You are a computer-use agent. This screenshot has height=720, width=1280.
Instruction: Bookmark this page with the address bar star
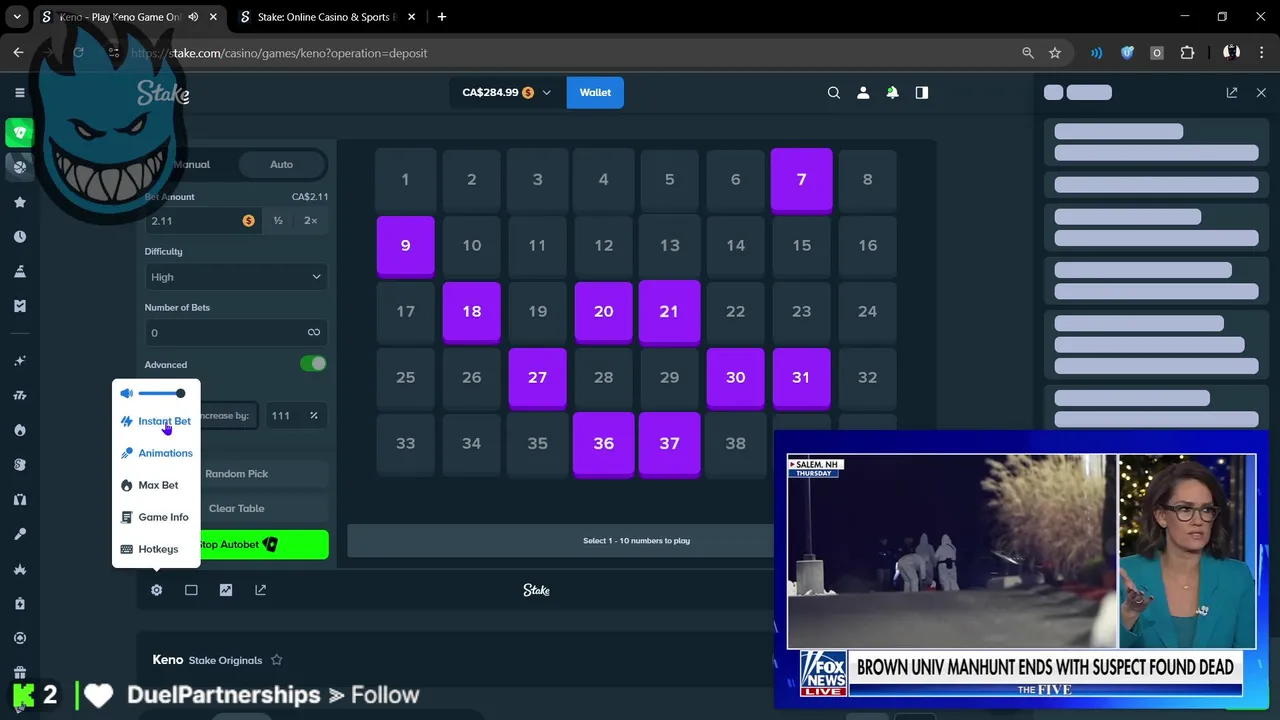coord(1055,53)
